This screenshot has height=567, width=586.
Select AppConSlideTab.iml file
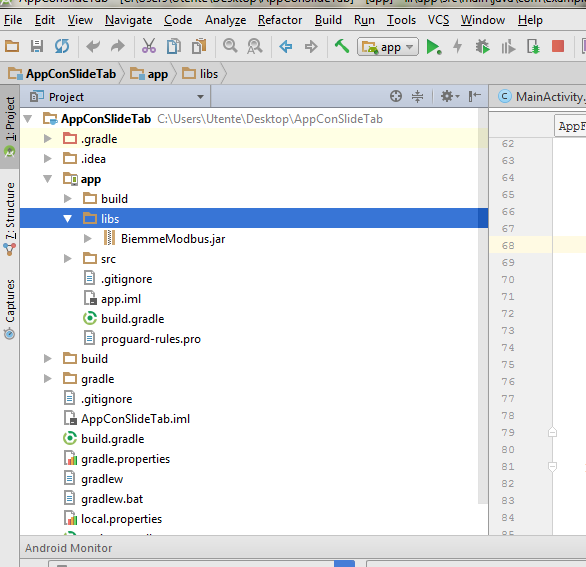click(x=135, y=419)
